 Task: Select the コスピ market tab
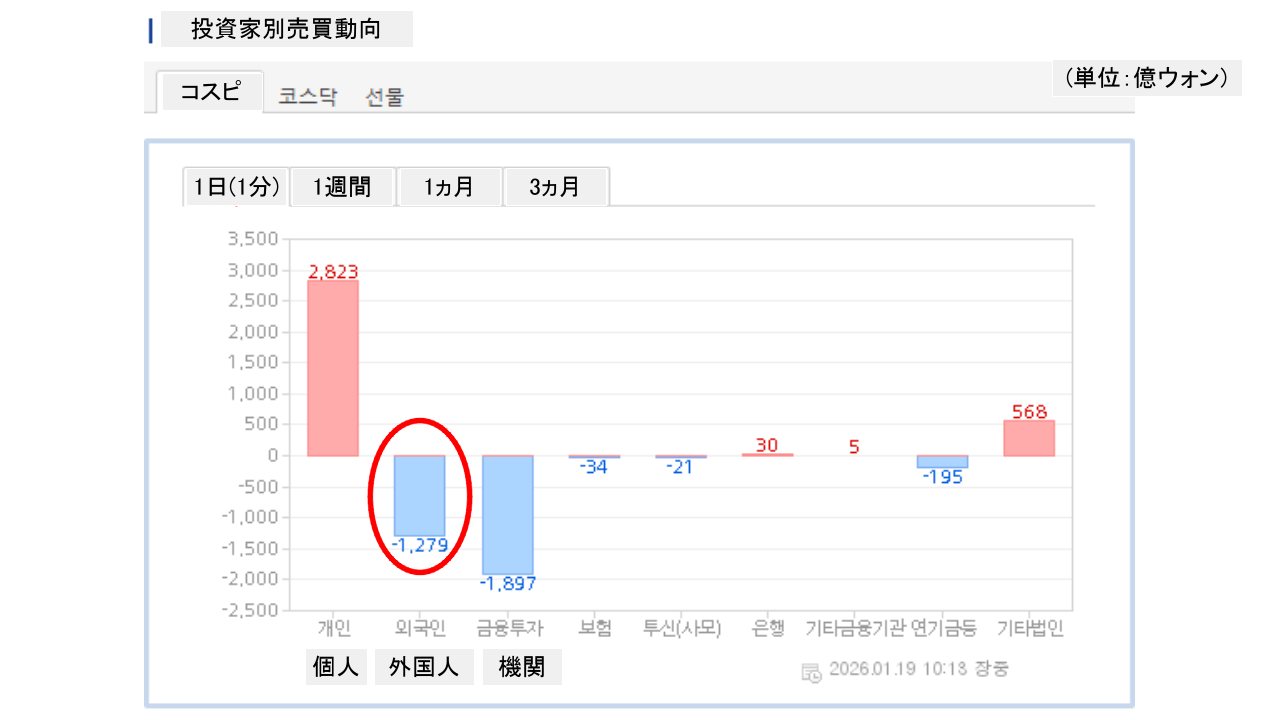pos(210,92)
